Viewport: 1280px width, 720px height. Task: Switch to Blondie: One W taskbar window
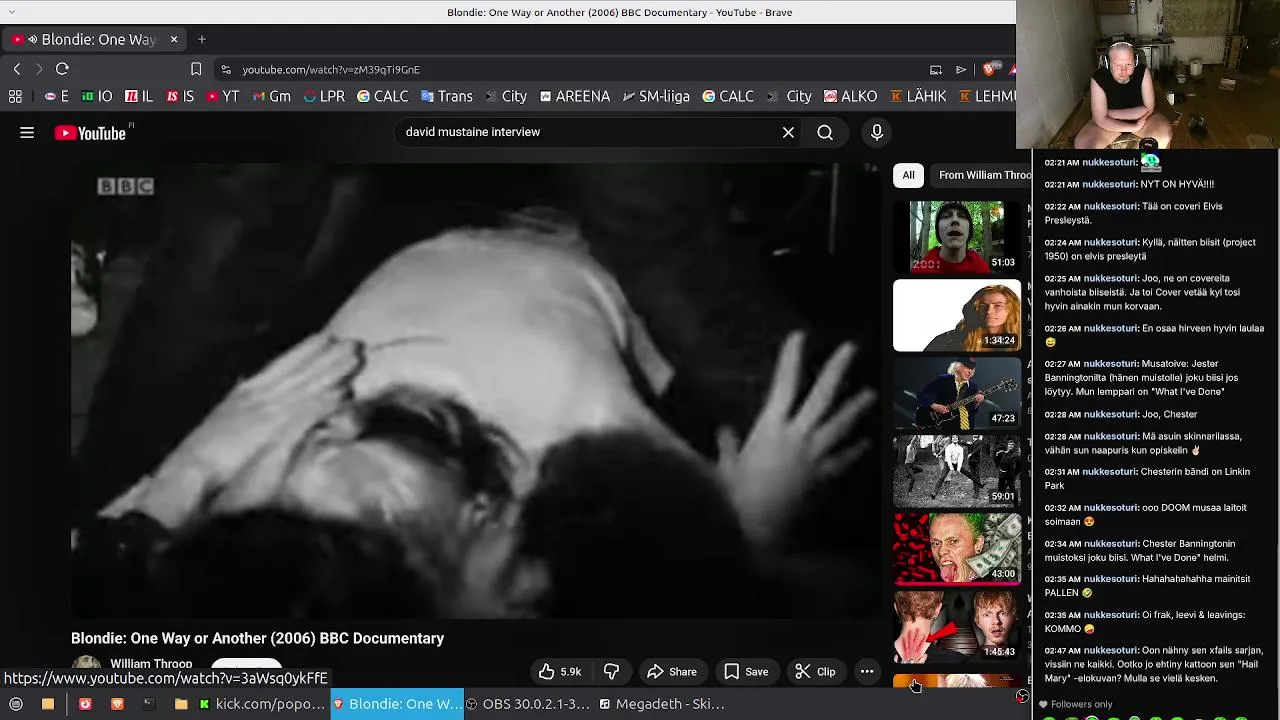pos(397,704)
